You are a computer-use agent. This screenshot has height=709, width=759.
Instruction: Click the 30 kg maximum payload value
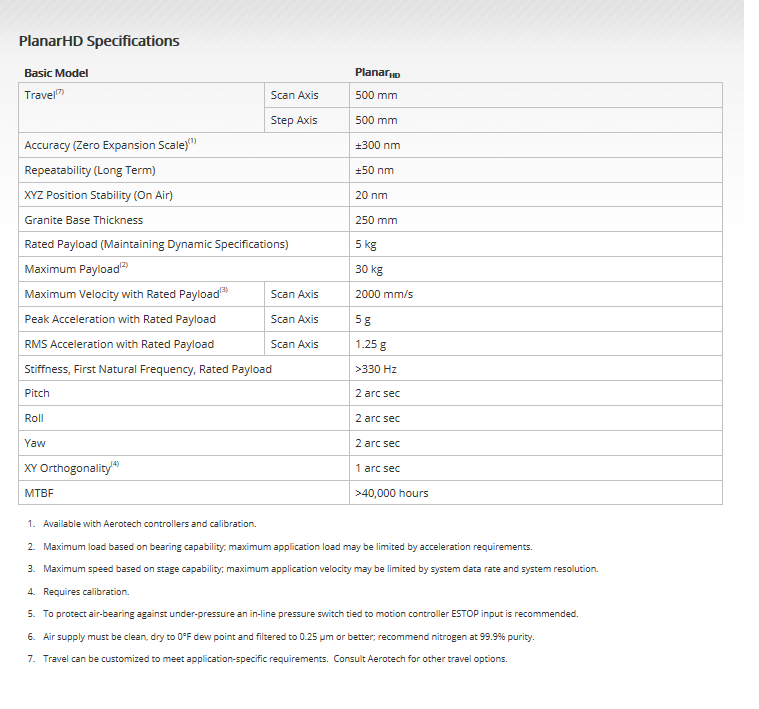[369, 270]
